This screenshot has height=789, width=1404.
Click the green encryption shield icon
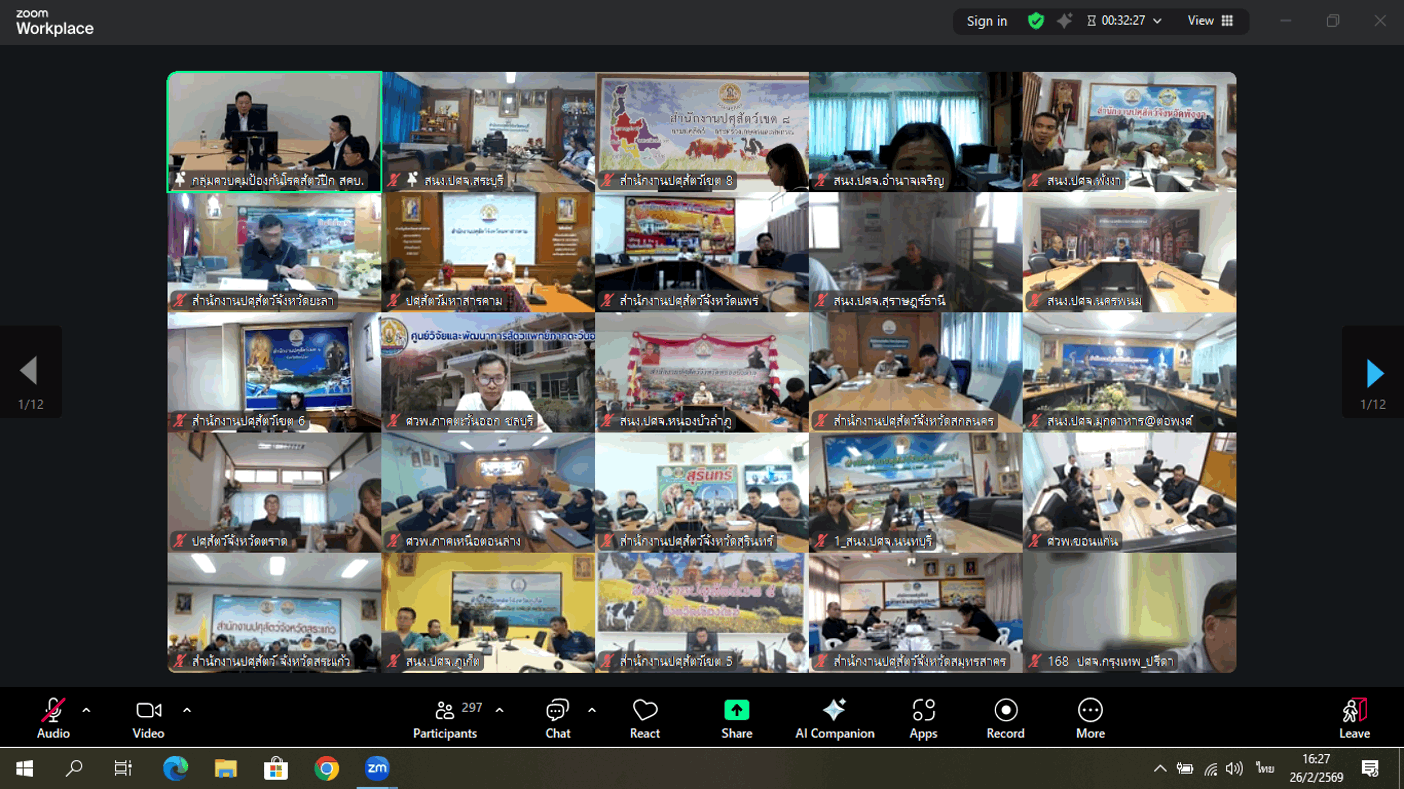pyautogui.click(x=1036, y=21)
